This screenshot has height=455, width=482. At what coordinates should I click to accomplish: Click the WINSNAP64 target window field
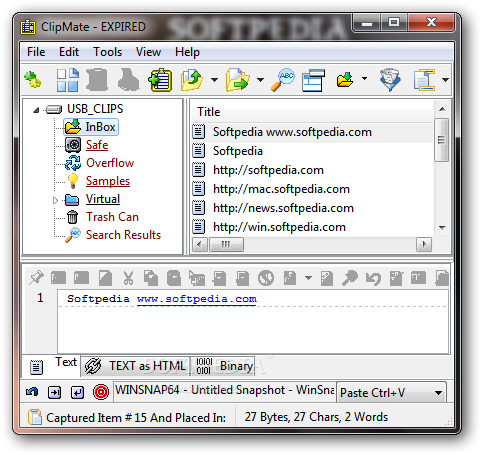(x=224, y=390)
